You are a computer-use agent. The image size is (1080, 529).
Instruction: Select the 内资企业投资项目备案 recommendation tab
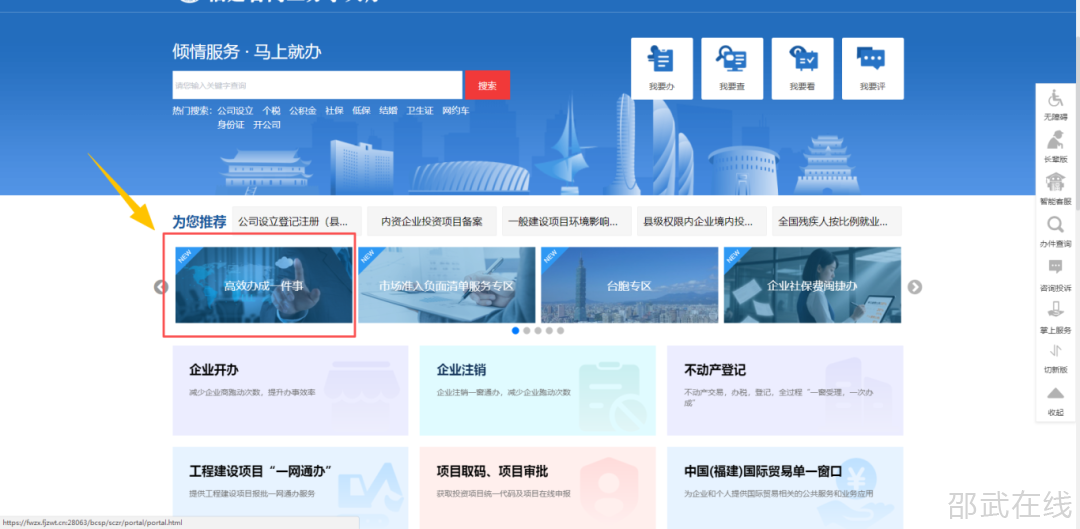[431, 221]
